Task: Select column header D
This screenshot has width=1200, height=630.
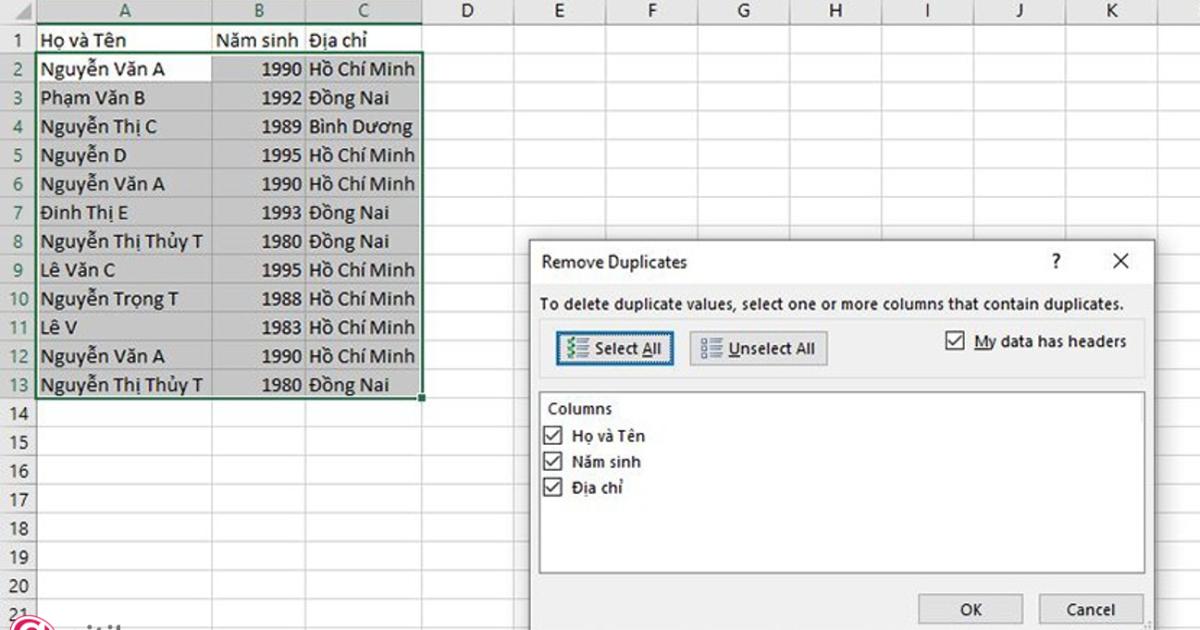Action: tap(466, 11)
